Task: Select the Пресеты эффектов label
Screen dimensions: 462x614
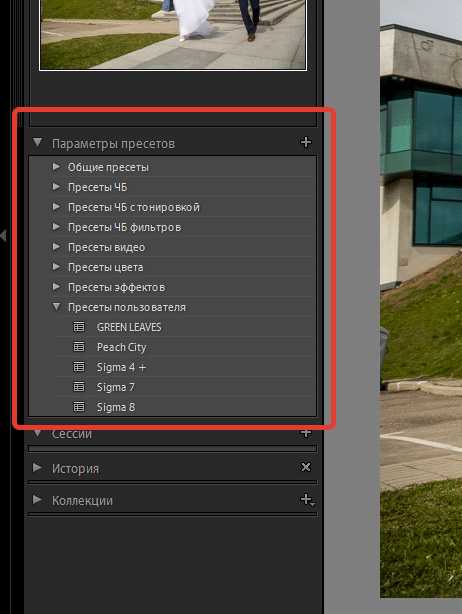Action: tap(117, 287)
